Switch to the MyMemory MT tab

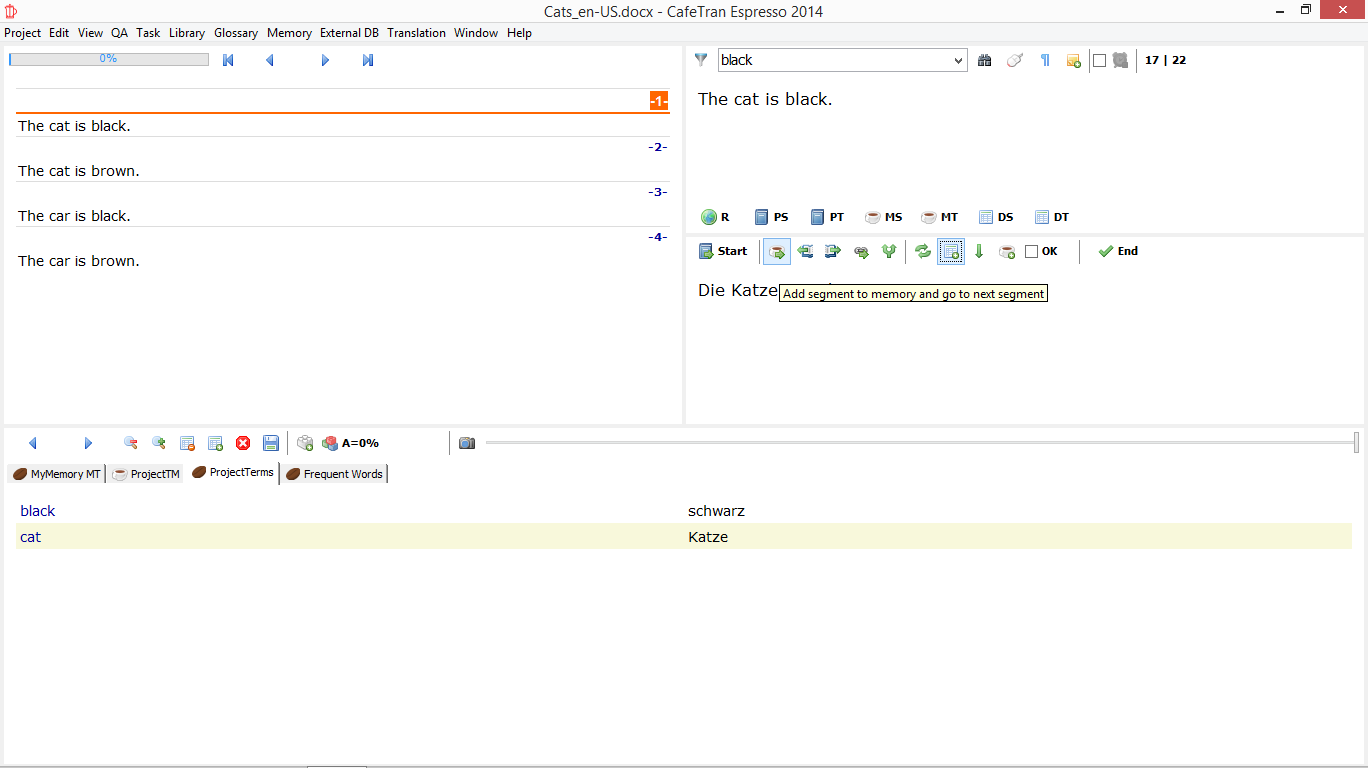click(57, 474)
